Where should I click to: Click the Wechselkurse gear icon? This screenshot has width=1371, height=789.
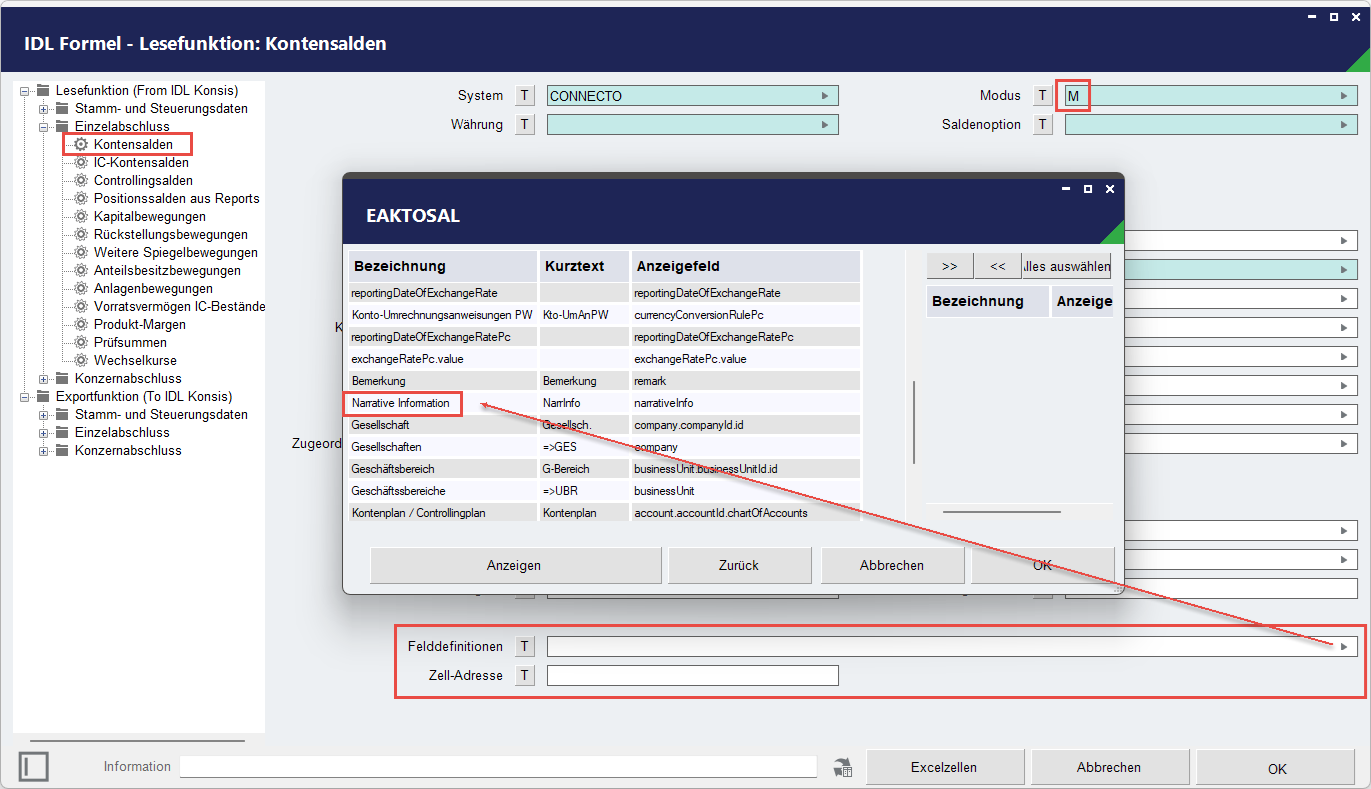pos(81,361)
